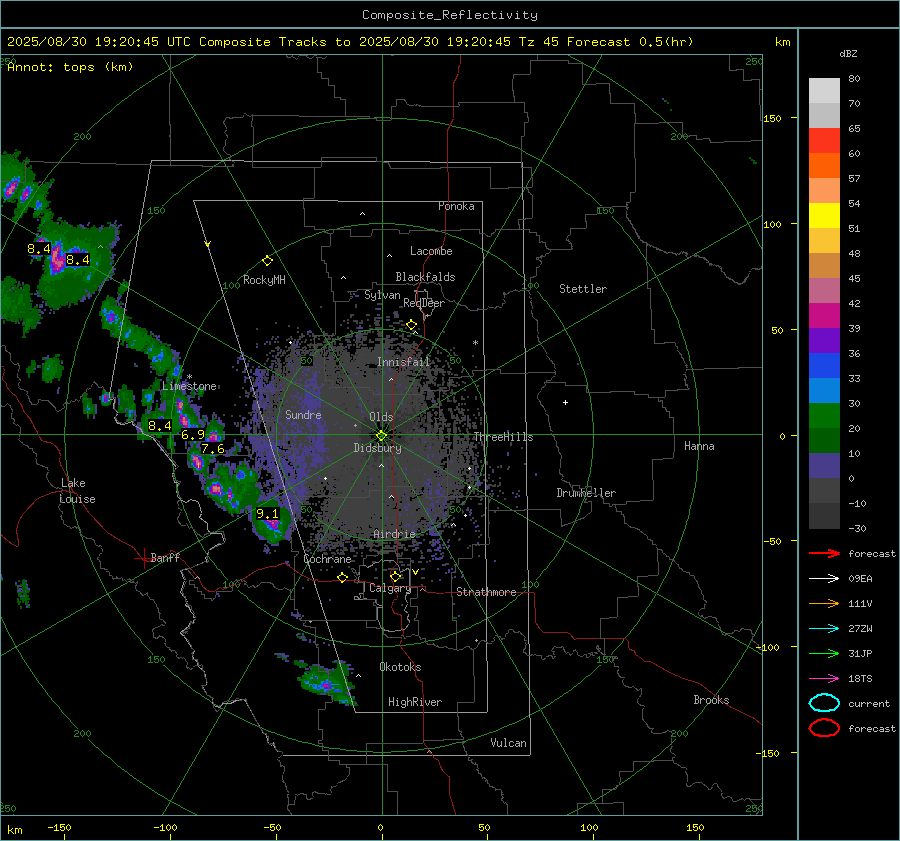The height and width of the screenshot is (841, 900).
Task: Click the Innisfail city label
Action: (403, 362)
